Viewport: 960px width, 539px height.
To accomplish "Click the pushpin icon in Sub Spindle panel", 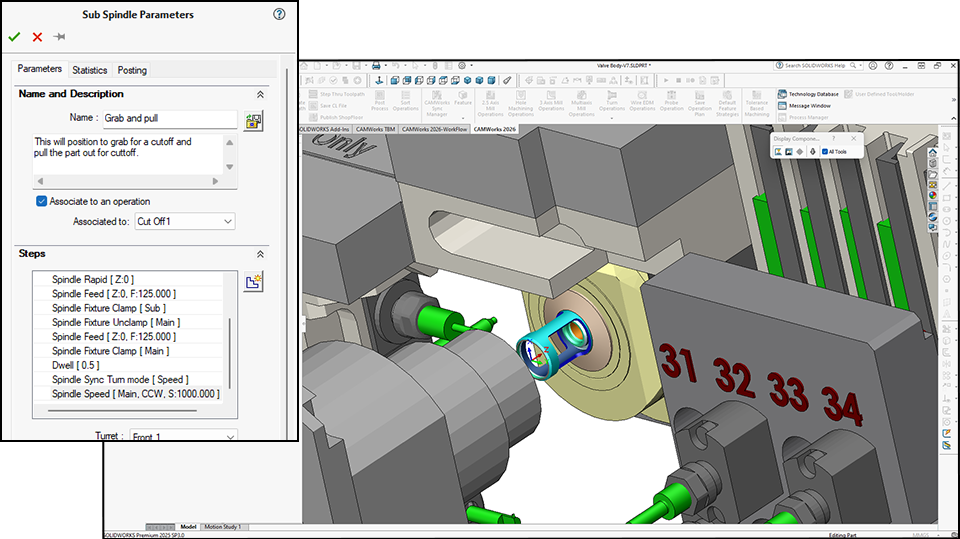I will 60,37.
